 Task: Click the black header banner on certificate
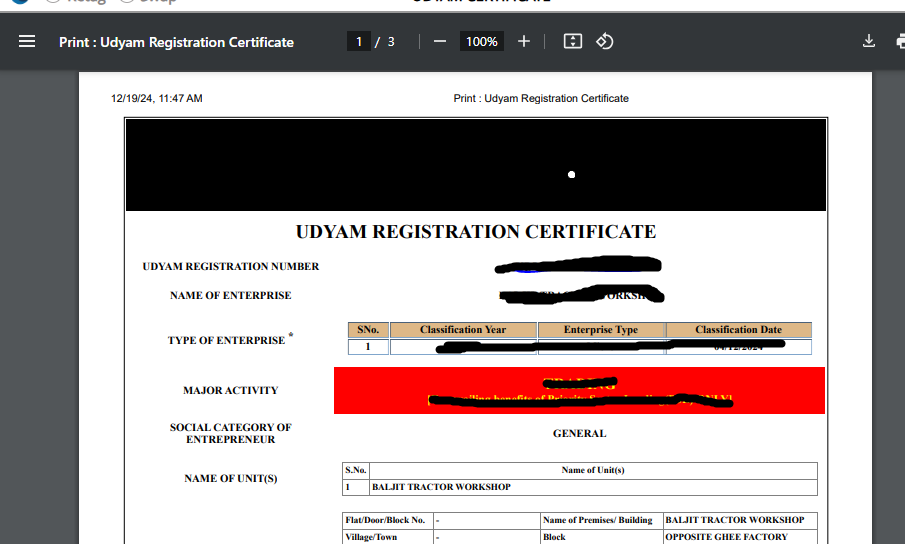click(x=476, y=165)
